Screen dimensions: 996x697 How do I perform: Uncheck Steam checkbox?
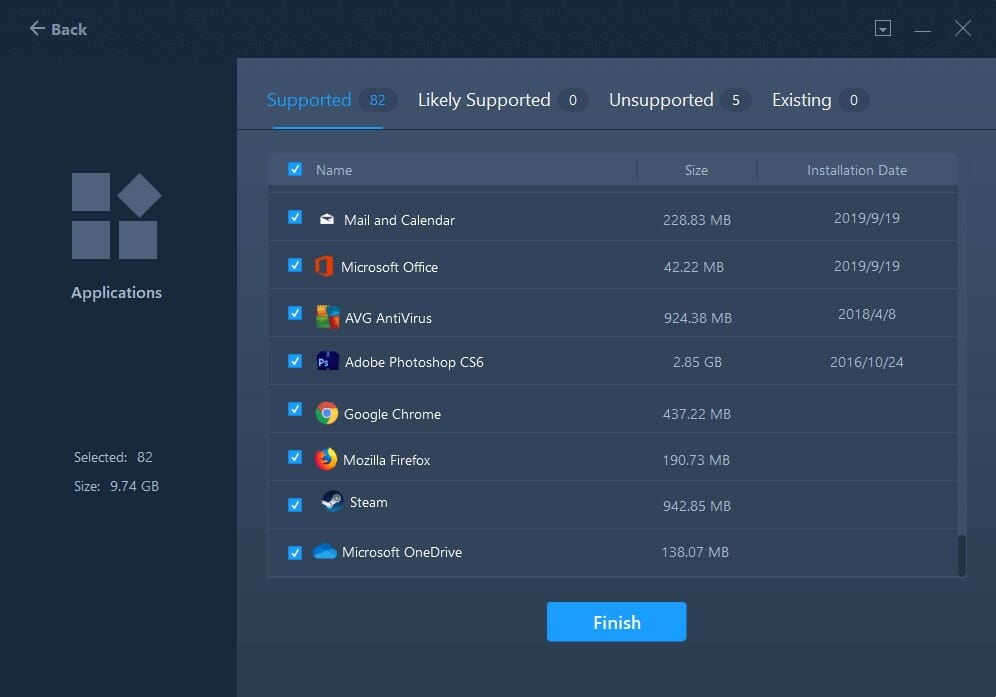tap(295, 505)
